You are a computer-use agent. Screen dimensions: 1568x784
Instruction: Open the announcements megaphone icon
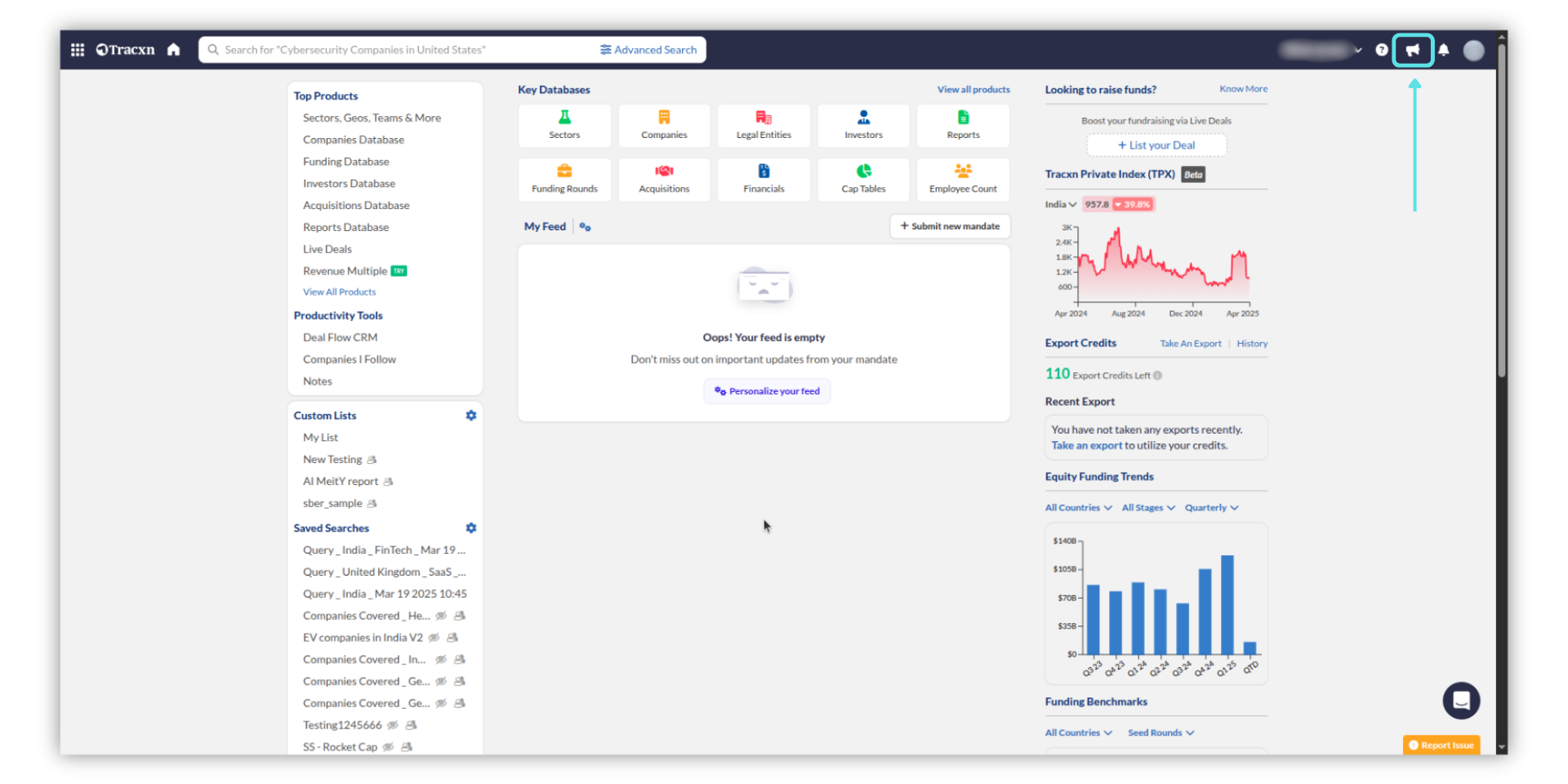tap(1412, 50)
